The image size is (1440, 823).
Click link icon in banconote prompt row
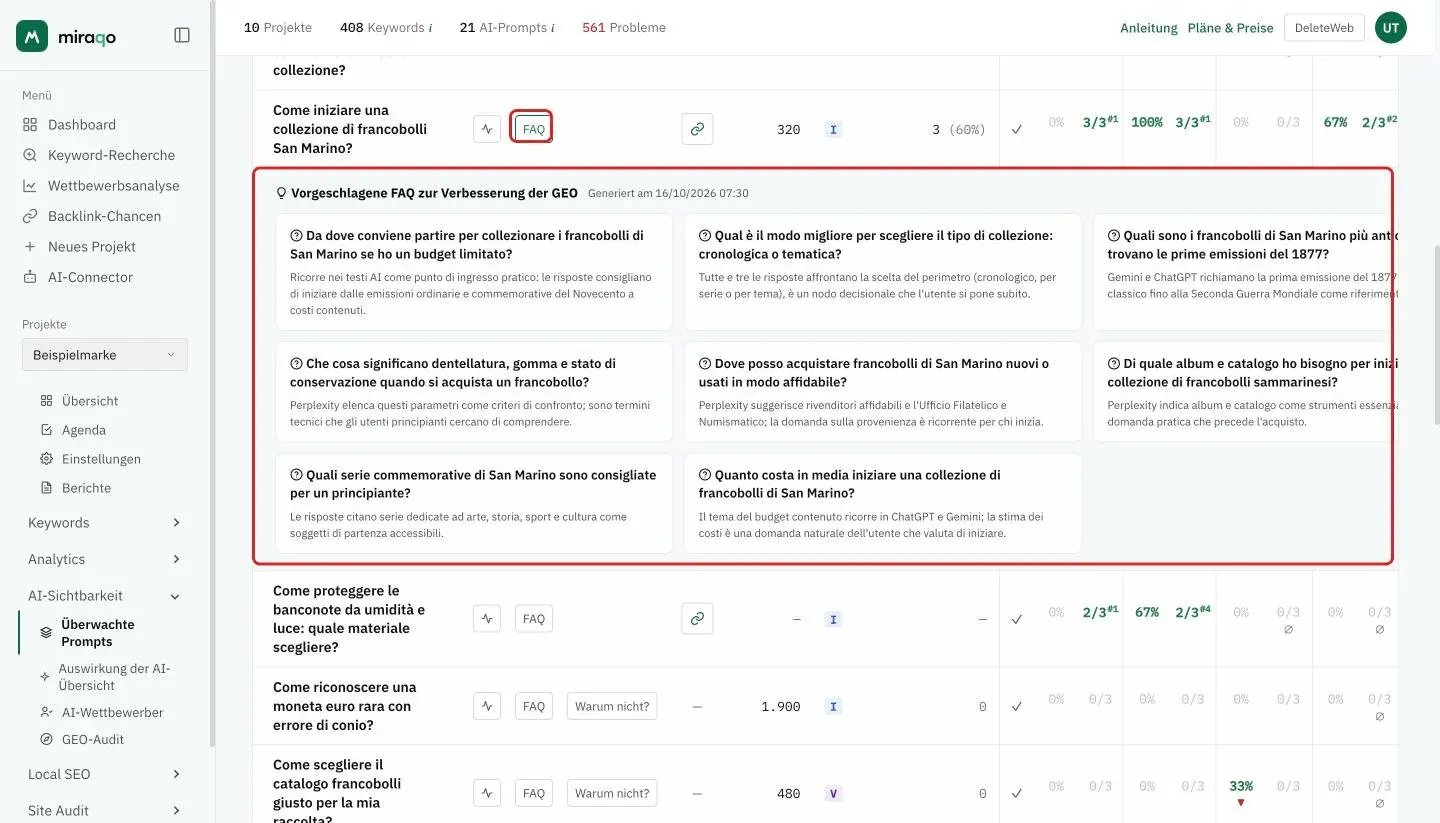[x=697, y=619]
